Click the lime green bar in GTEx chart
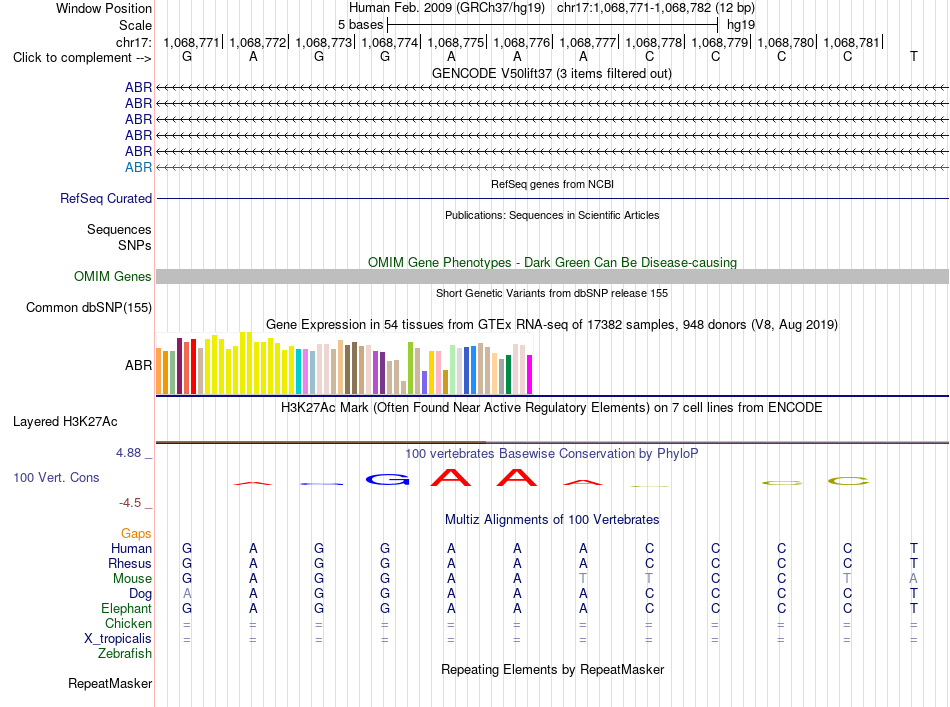 (x=410, y=368)
